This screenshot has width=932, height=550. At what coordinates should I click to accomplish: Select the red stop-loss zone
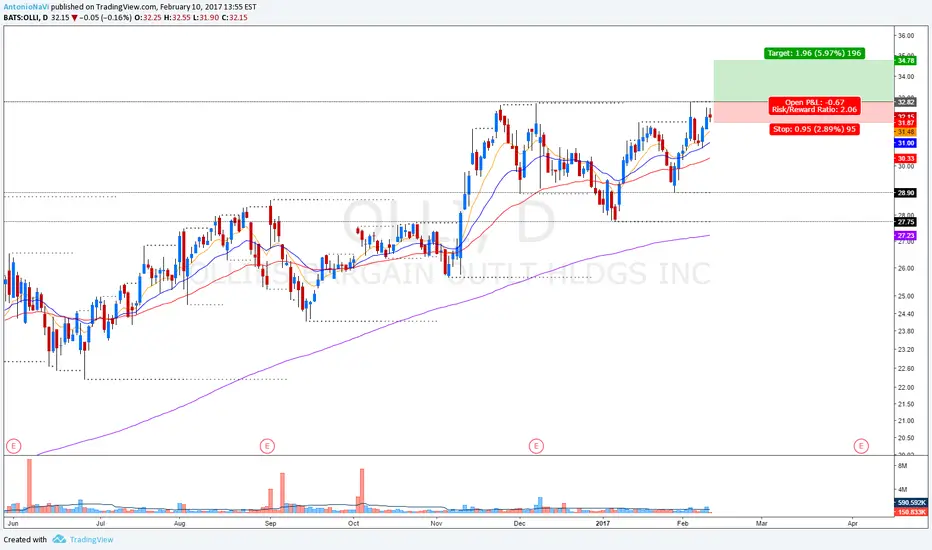point(803,112)
